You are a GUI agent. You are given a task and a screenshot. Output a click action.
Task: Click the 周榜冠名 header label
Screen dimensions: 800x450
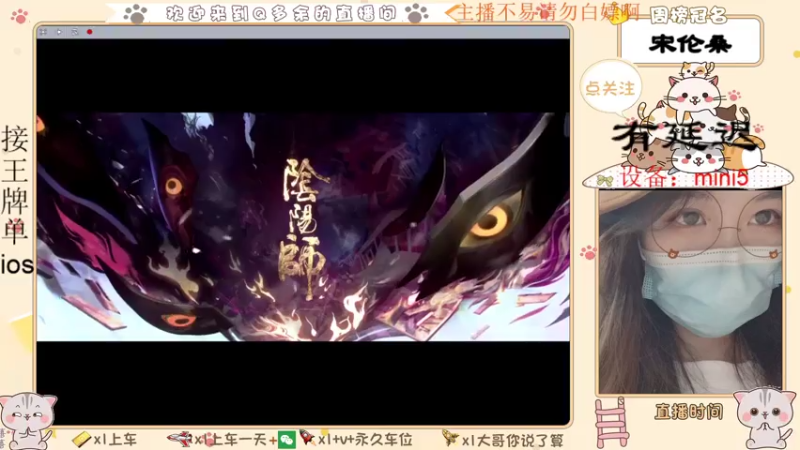click(x=689, y=16)
